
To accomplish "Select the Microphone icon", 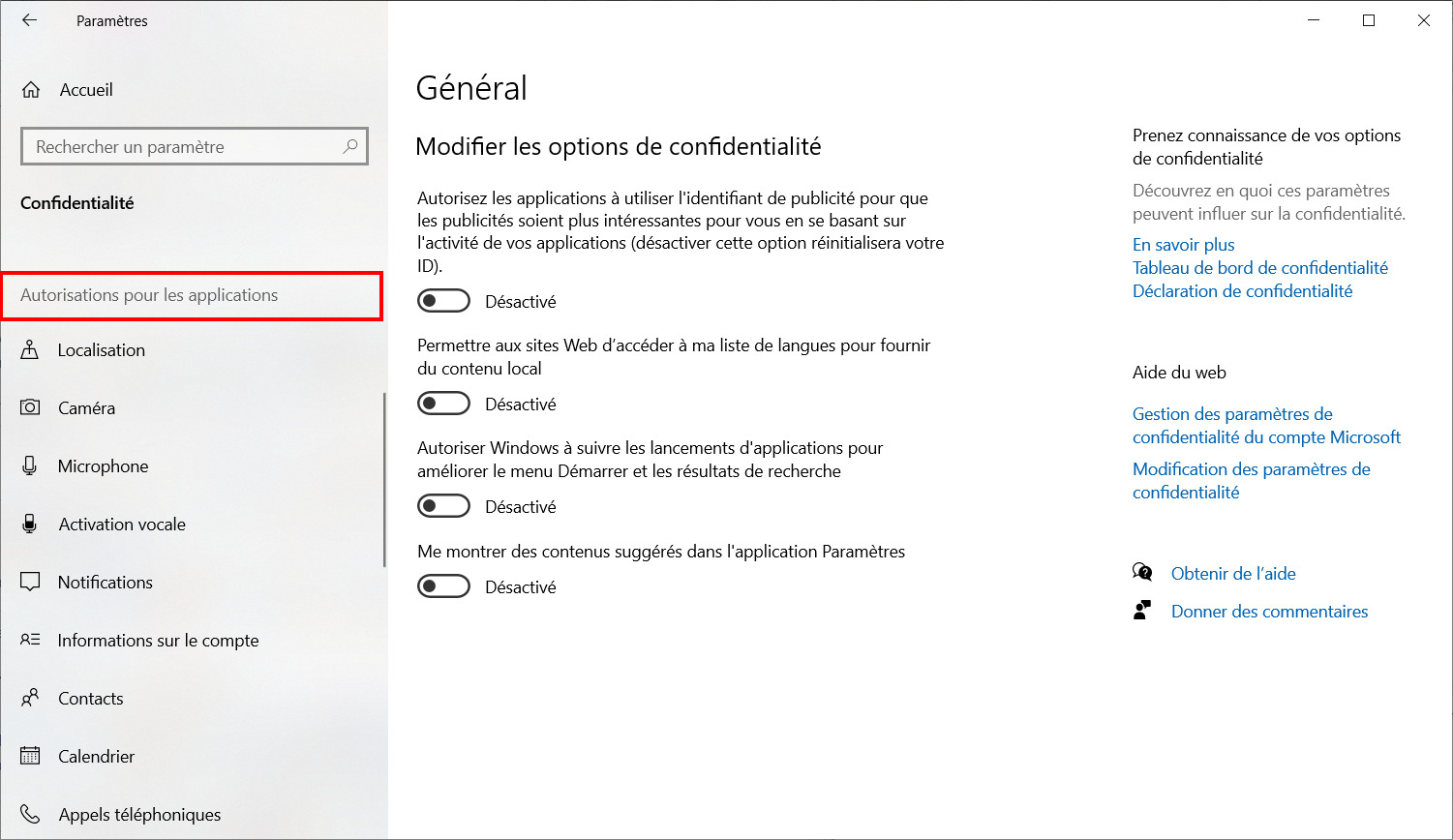I will coord(30,466).
